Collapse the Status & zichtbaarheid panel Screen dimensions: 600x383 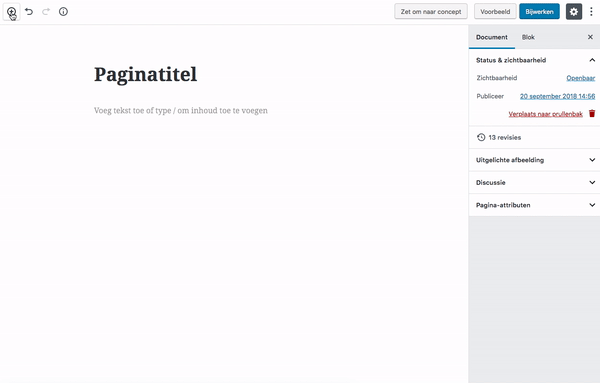click(534, 60)
